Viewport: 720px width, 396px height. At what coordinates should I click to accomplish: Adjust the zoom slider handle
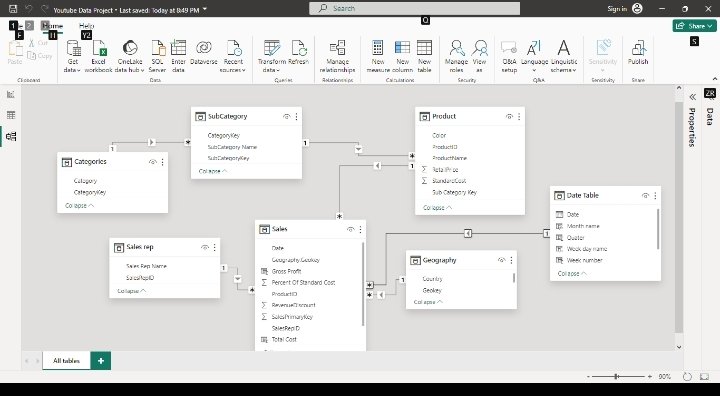pos(616,377)
